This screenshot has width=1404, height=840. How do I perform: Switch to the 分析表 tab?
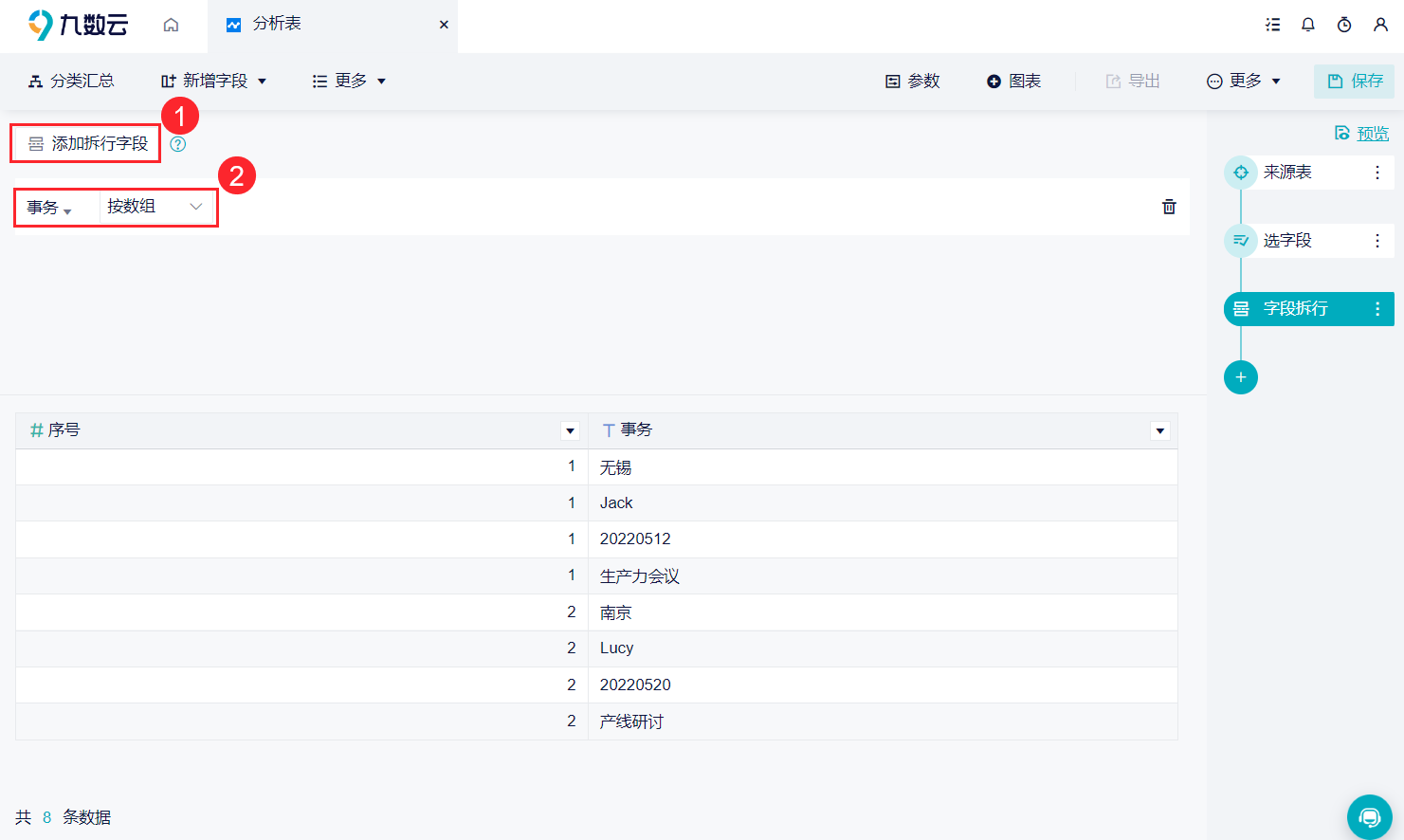tap(276, 24)
